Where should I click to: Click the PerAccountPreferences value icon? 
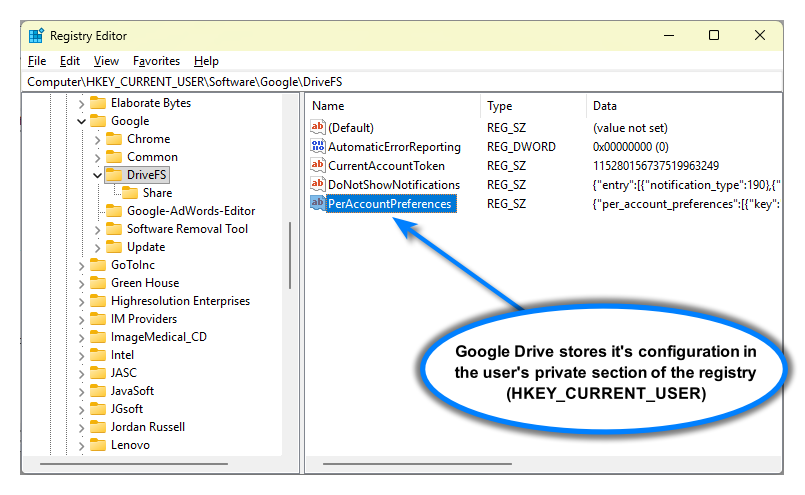[318, 204]
